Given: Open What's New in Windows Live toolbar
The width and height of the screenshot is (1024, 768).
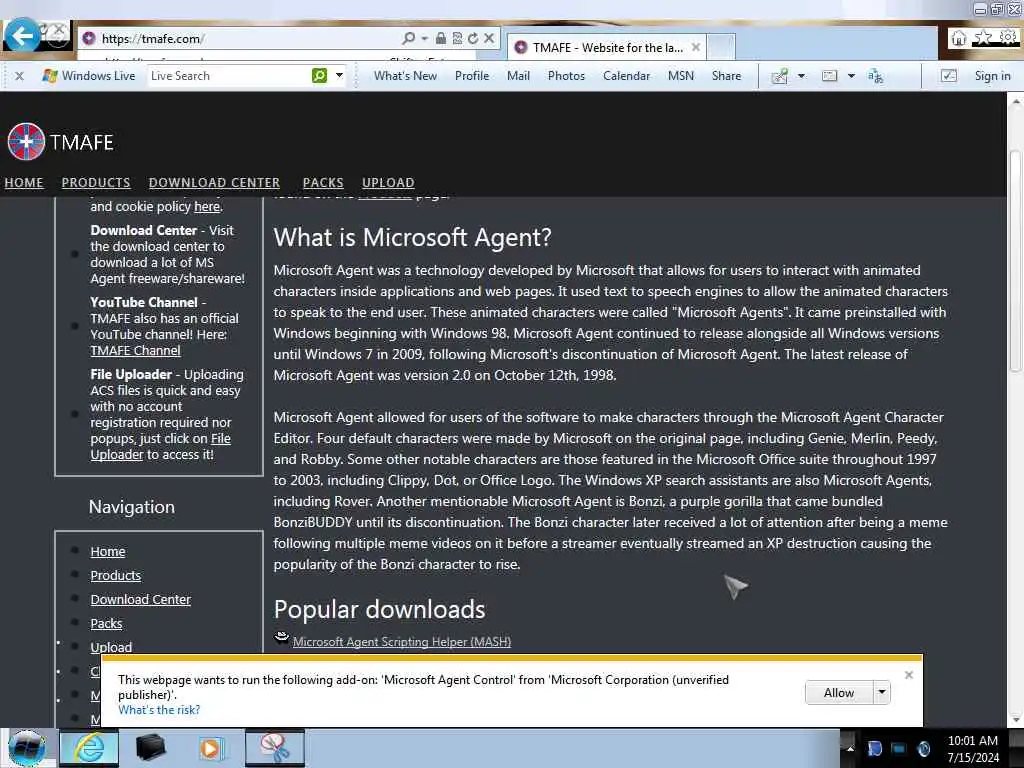Looking at the screenshot, I should pos(405,76).
